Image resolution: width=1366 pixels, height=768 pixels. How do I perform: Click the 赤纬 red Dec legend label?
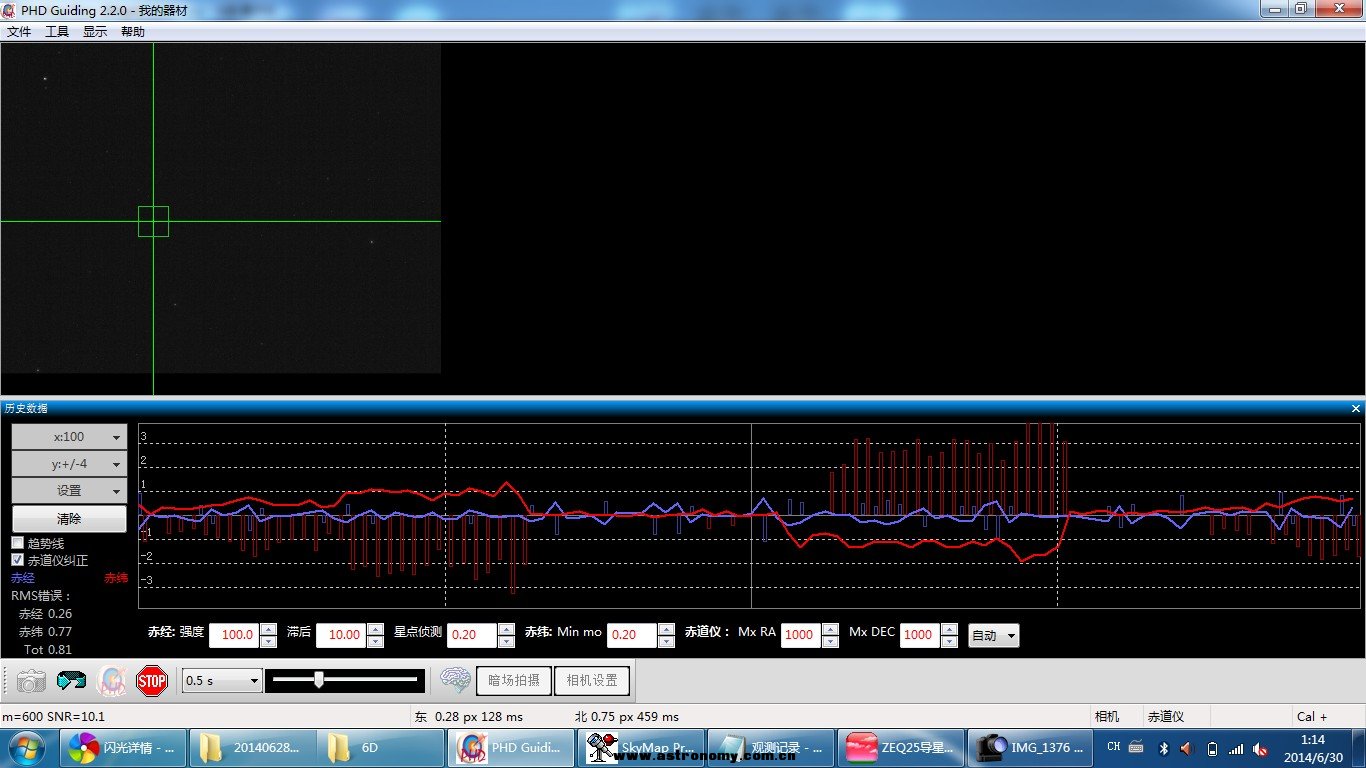click(116, 578)
